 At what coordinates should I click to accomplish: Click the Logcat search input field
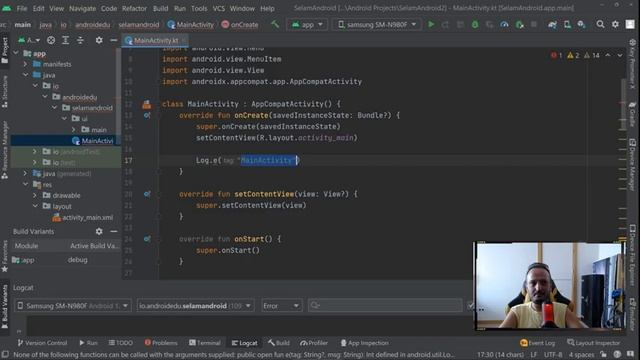[385, 306]
